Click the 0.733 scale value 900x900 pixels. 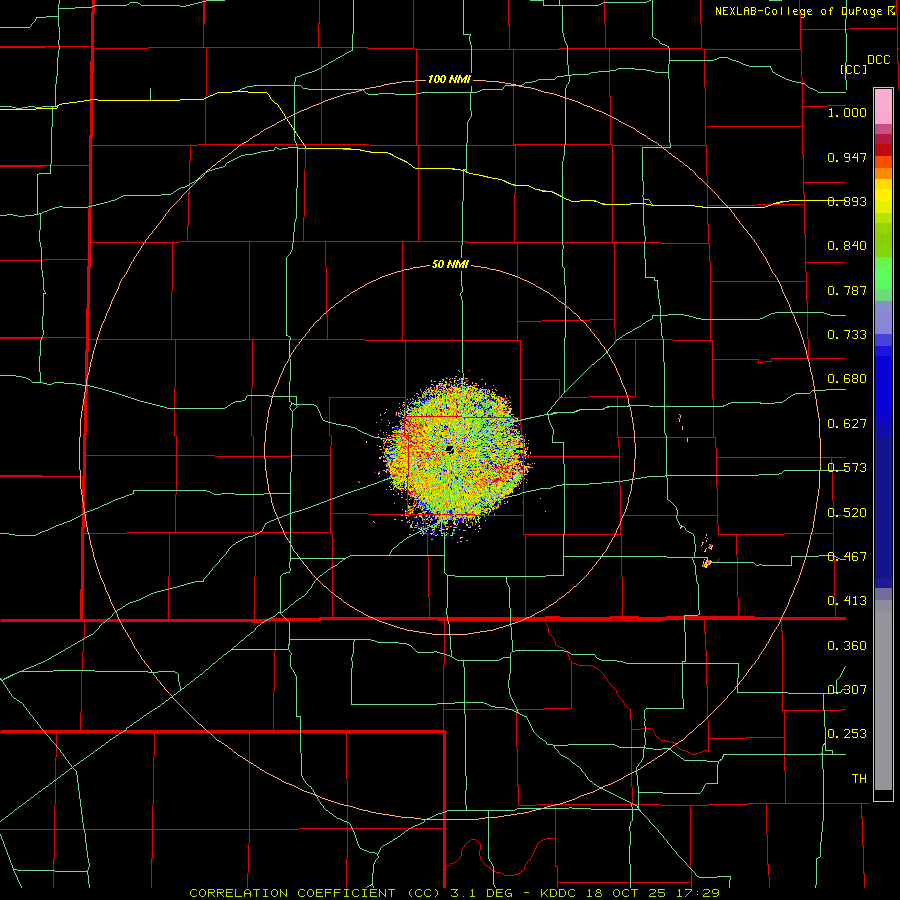tap(847, 335)
